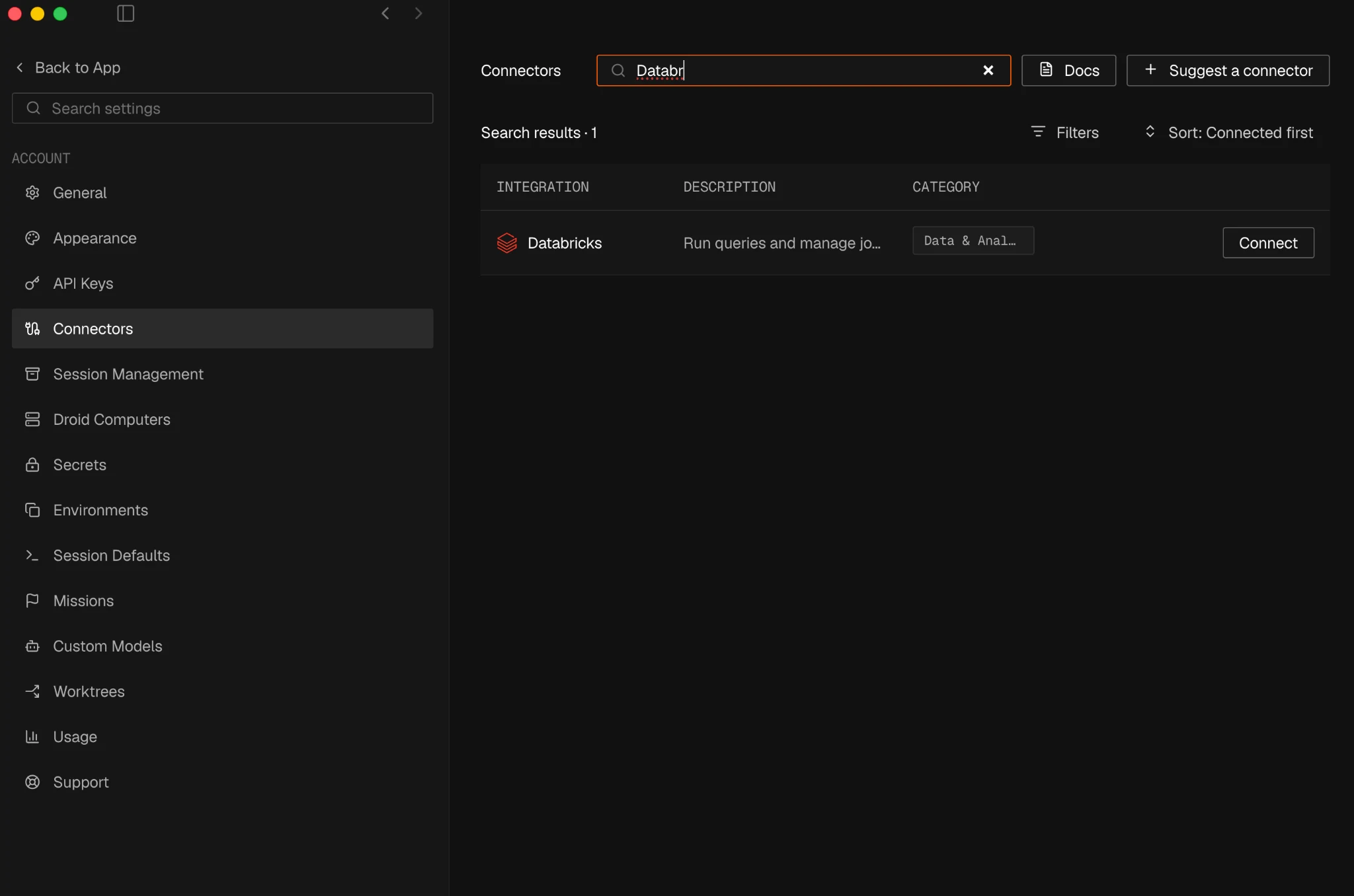Go to Session Management
This screenshot has width=1354, height=896.
click(x=222, y=374)
